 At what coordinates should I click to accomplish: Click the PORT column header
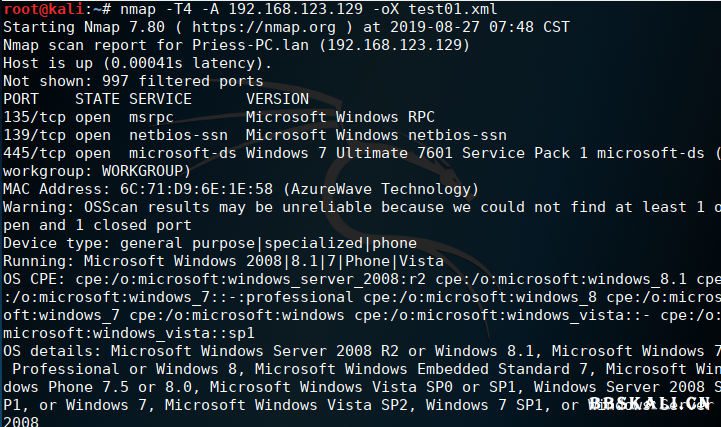[21, 99]
